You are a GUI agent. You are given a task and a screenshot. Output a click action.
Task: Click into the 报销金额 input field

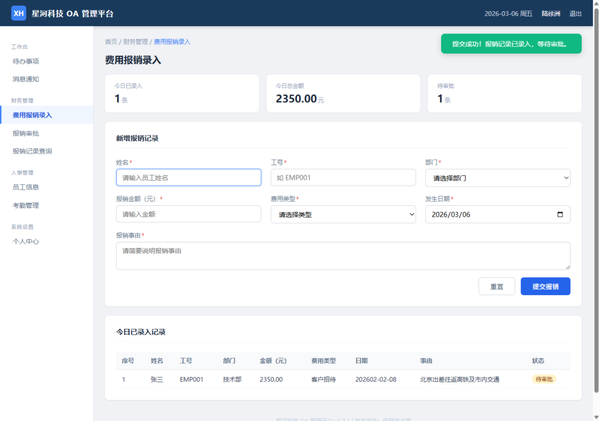(188, 214)
